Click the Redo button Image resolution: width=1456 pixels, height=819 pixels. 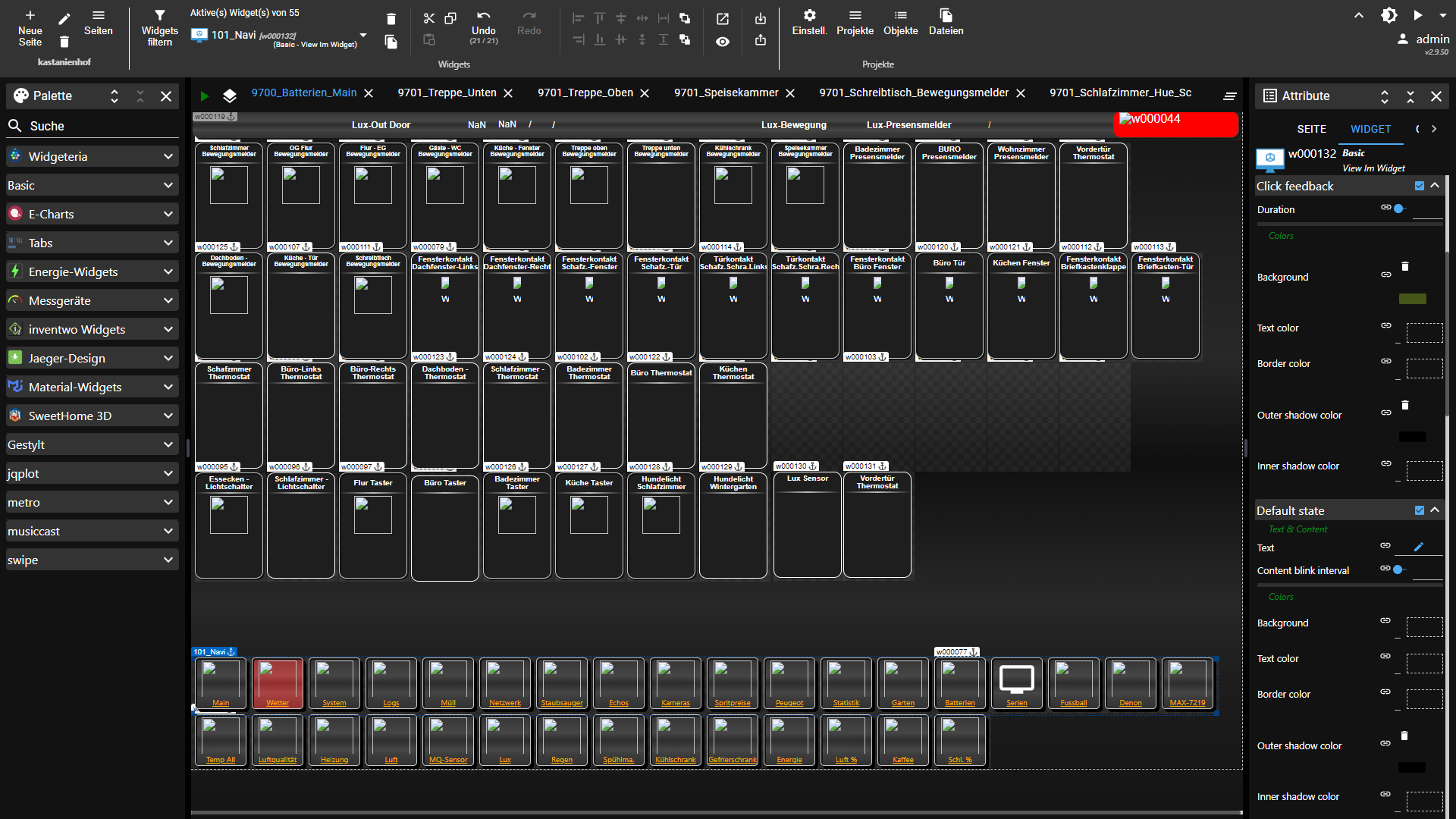(x=529, y=23)
